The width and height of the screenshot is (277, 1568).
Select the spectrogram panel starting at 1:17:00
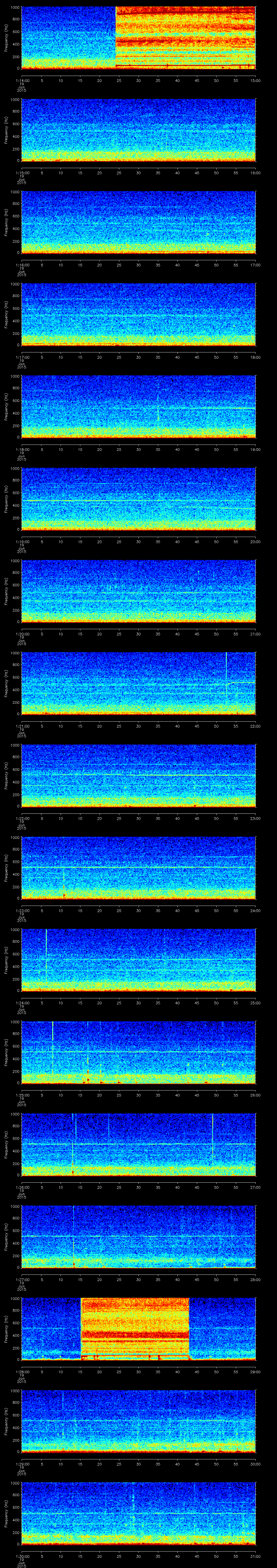pyautogui.click(x=138, y=314)
